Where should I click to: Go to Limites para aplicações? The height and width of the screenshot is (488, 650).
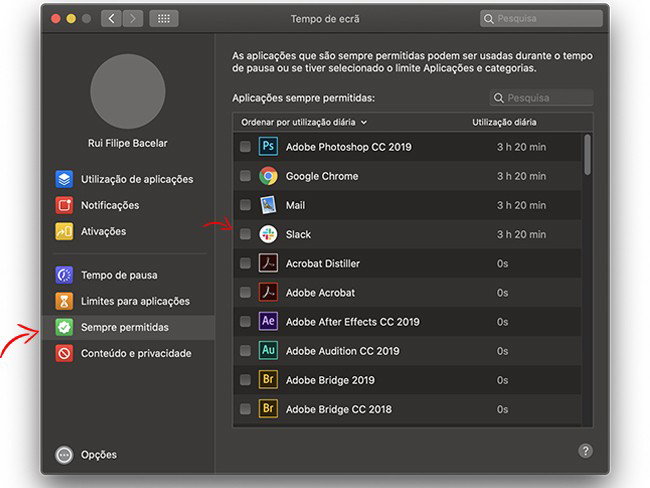134,301
